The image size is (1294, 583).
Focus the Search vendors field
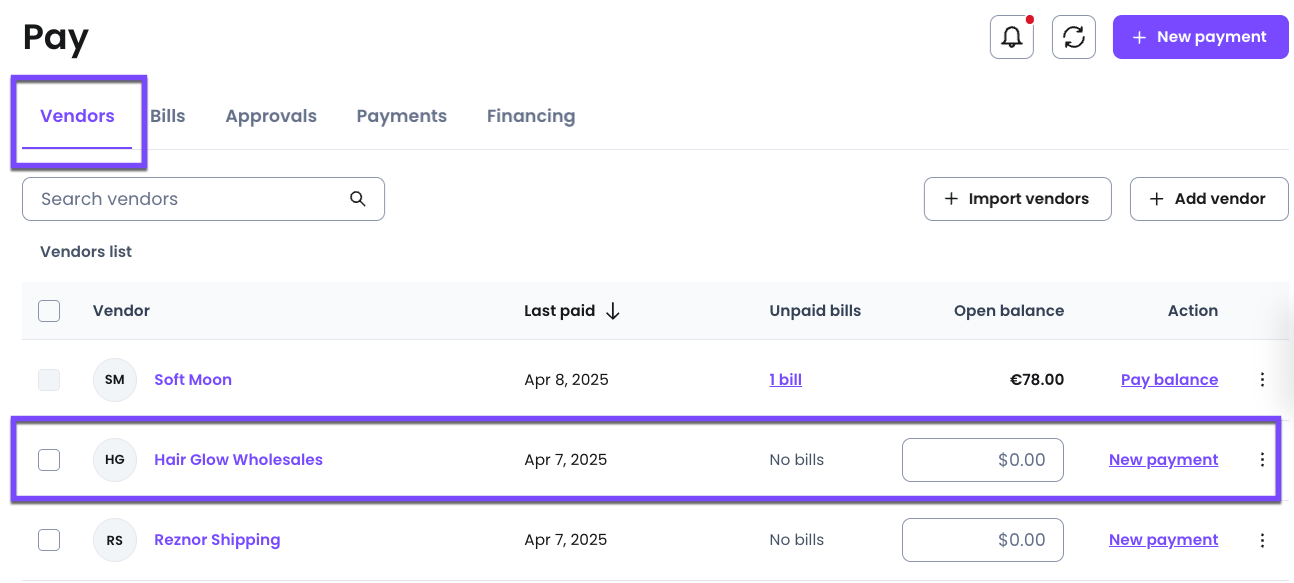coord(190,199)
